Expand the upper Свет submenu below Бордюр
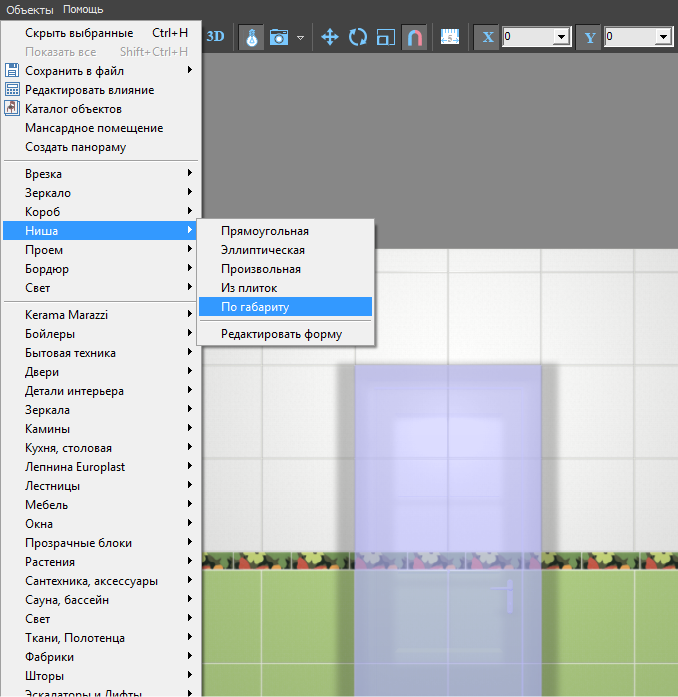 click(x=102, y=288)
